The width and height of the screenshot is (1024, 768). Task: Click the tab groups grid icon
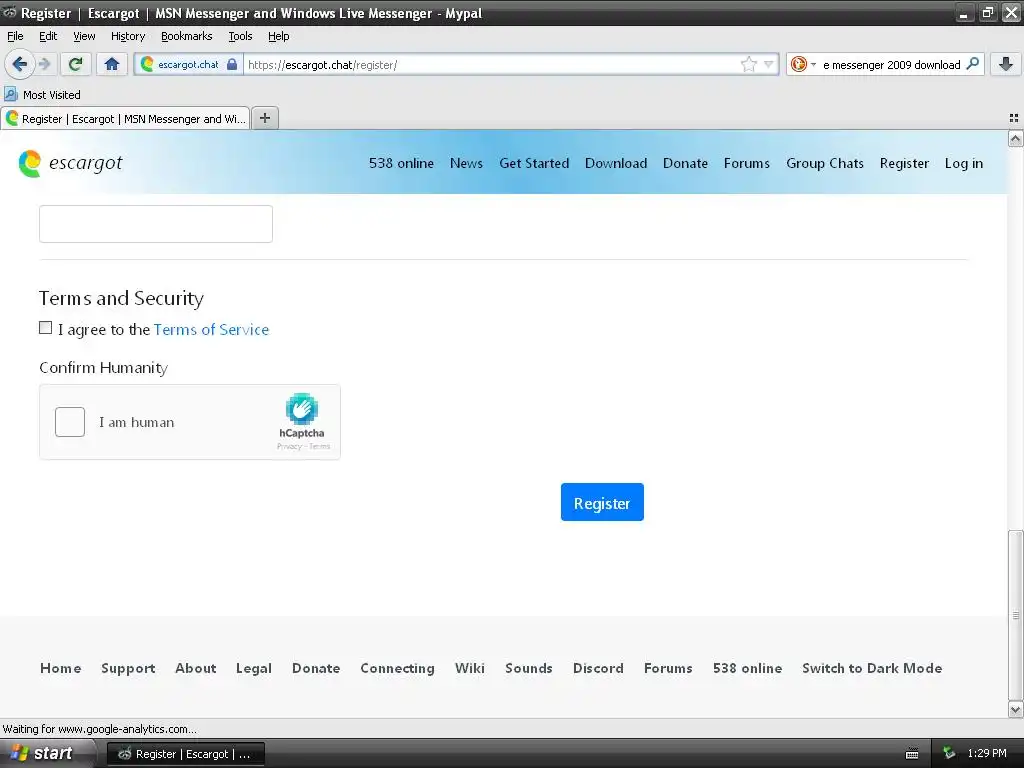point(1014,118)
